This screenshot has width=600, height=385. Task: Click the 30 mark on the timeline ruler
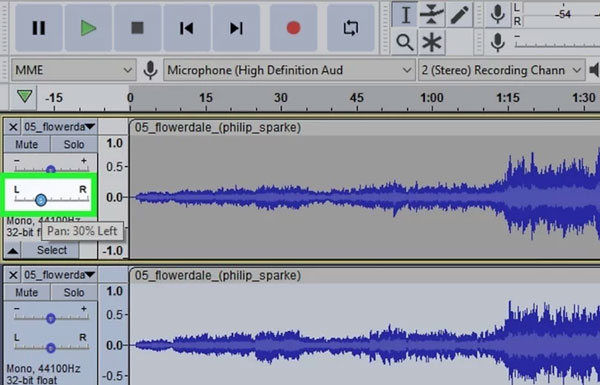pyautogui.click(x=280, y=98)
